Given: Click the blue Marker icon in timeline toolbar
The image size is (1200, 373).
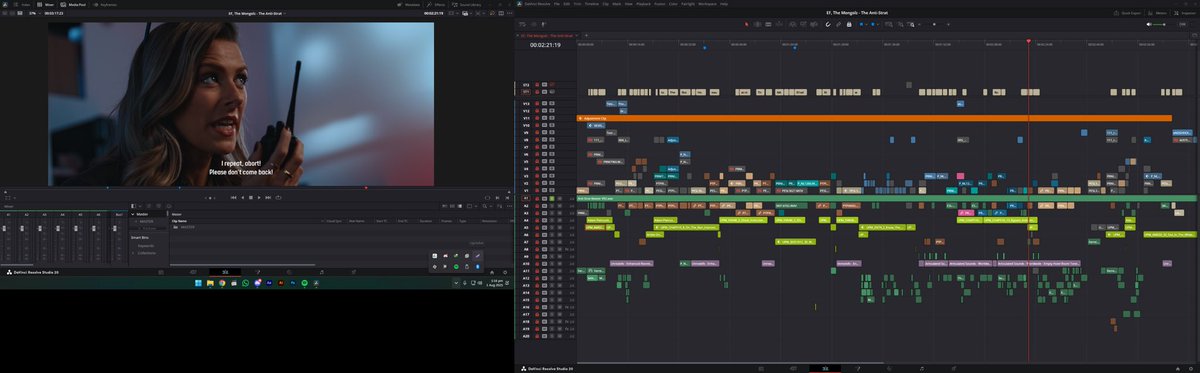Looking at the screenshot, I should (x=873, y=24).
